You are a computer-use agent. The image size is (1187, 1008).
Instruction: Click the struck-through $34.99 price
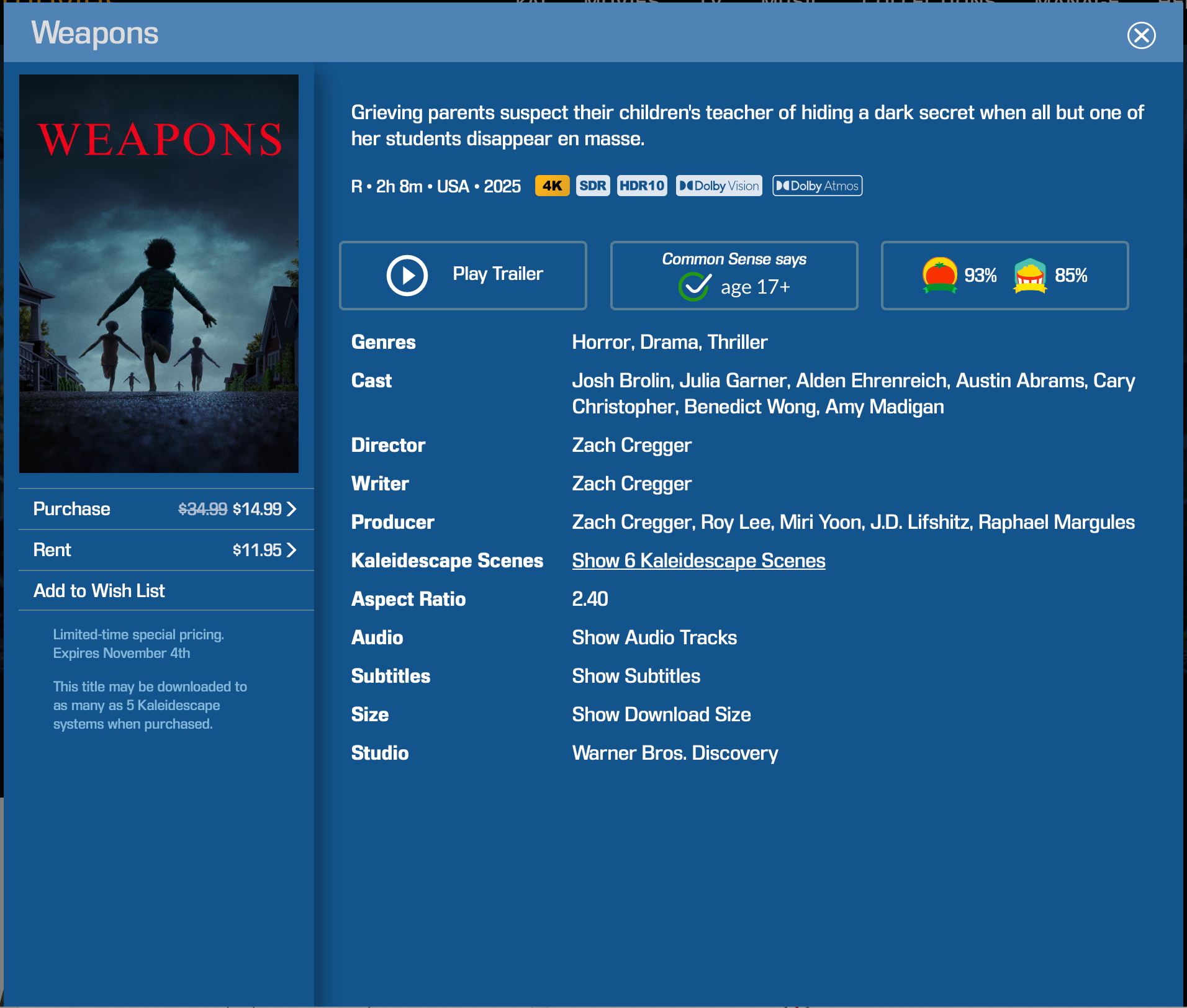(x=202, y=509)
